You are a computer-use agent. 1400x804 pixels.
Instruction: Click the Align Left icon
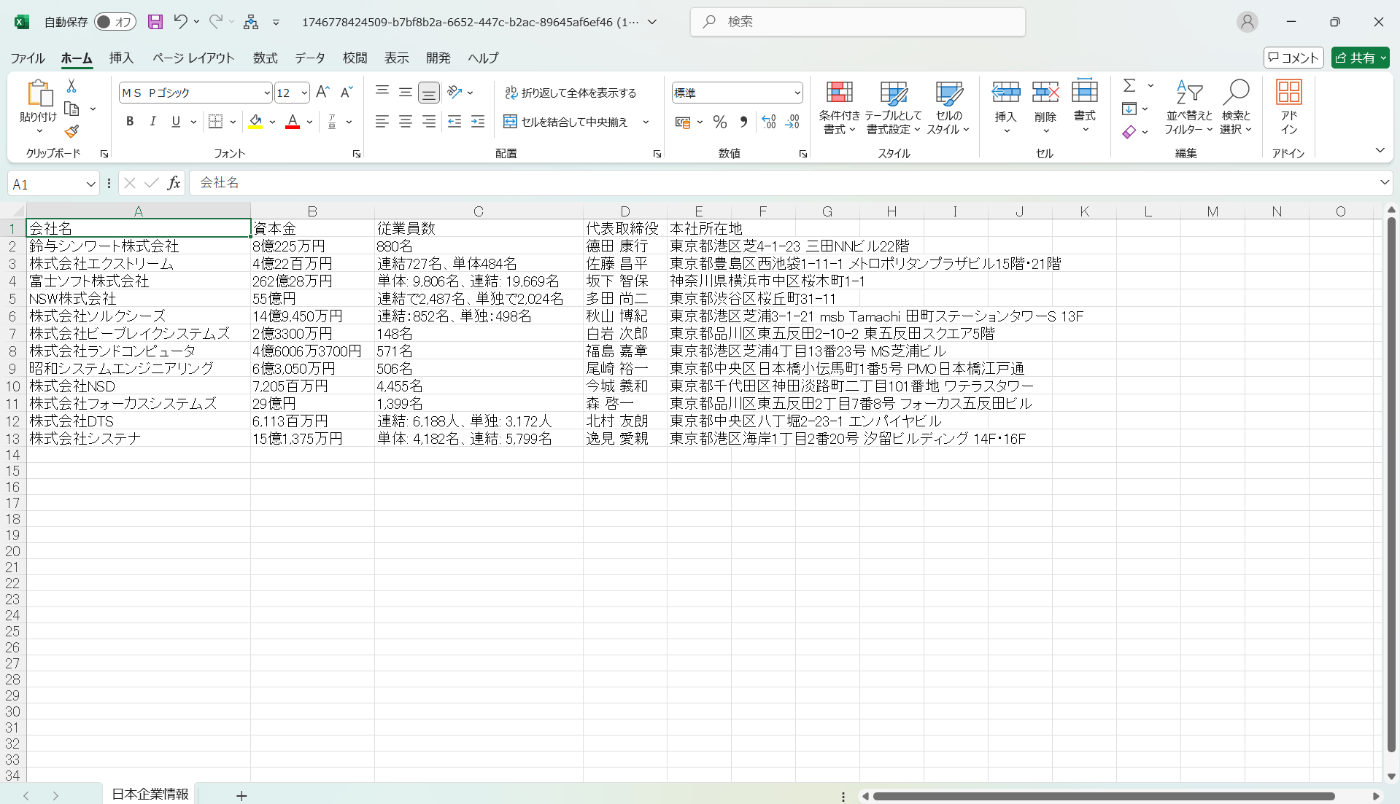382,122
